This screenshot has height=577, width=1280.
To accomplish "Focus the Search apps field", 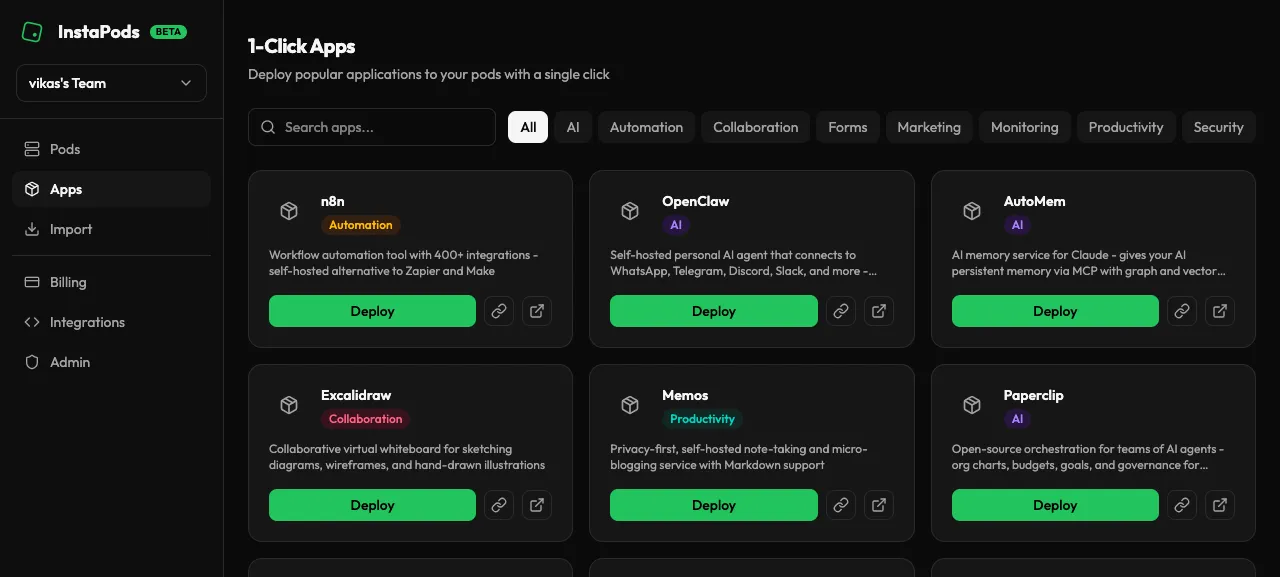I will click(372, 127).
